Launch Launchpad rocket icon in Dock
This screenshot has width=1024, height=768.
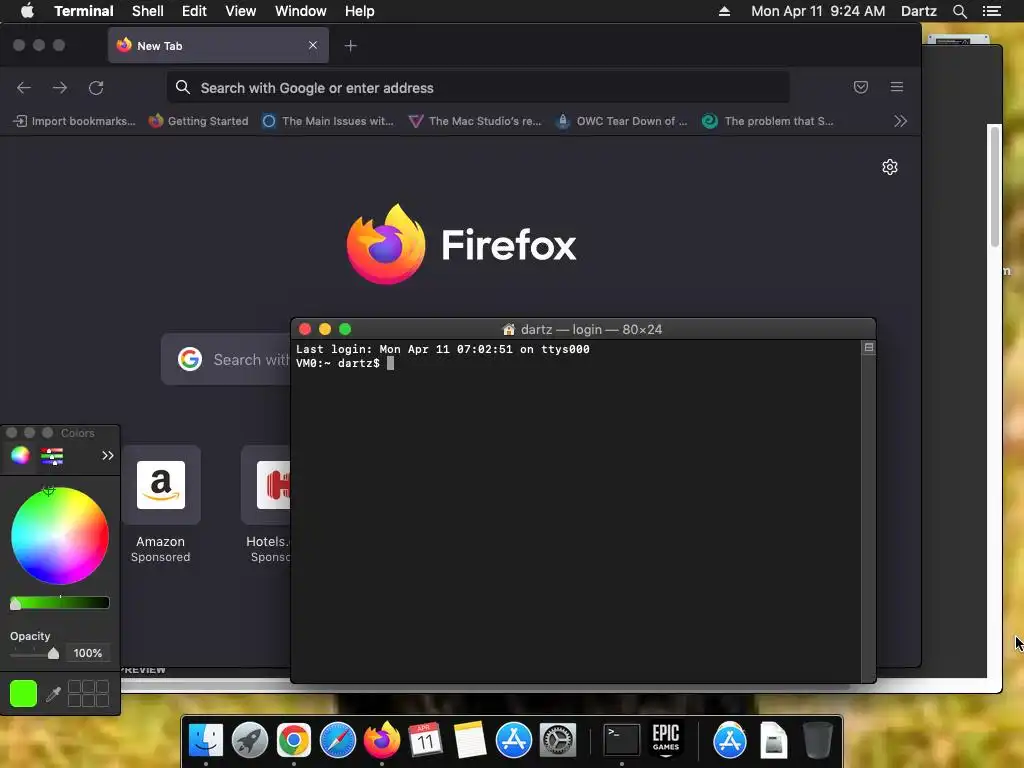(x=249, y=740)
